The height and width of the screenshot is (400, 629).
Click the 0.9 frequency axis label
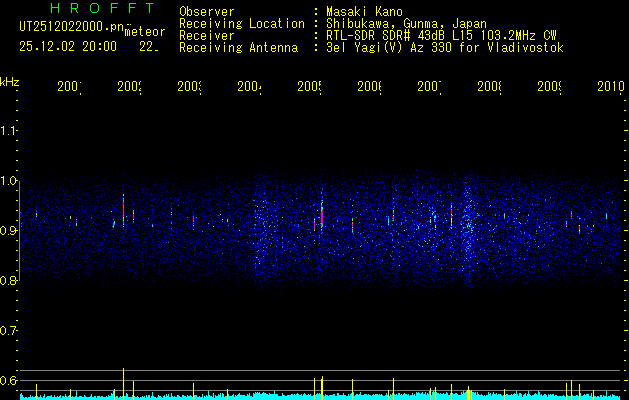[9, 231]
